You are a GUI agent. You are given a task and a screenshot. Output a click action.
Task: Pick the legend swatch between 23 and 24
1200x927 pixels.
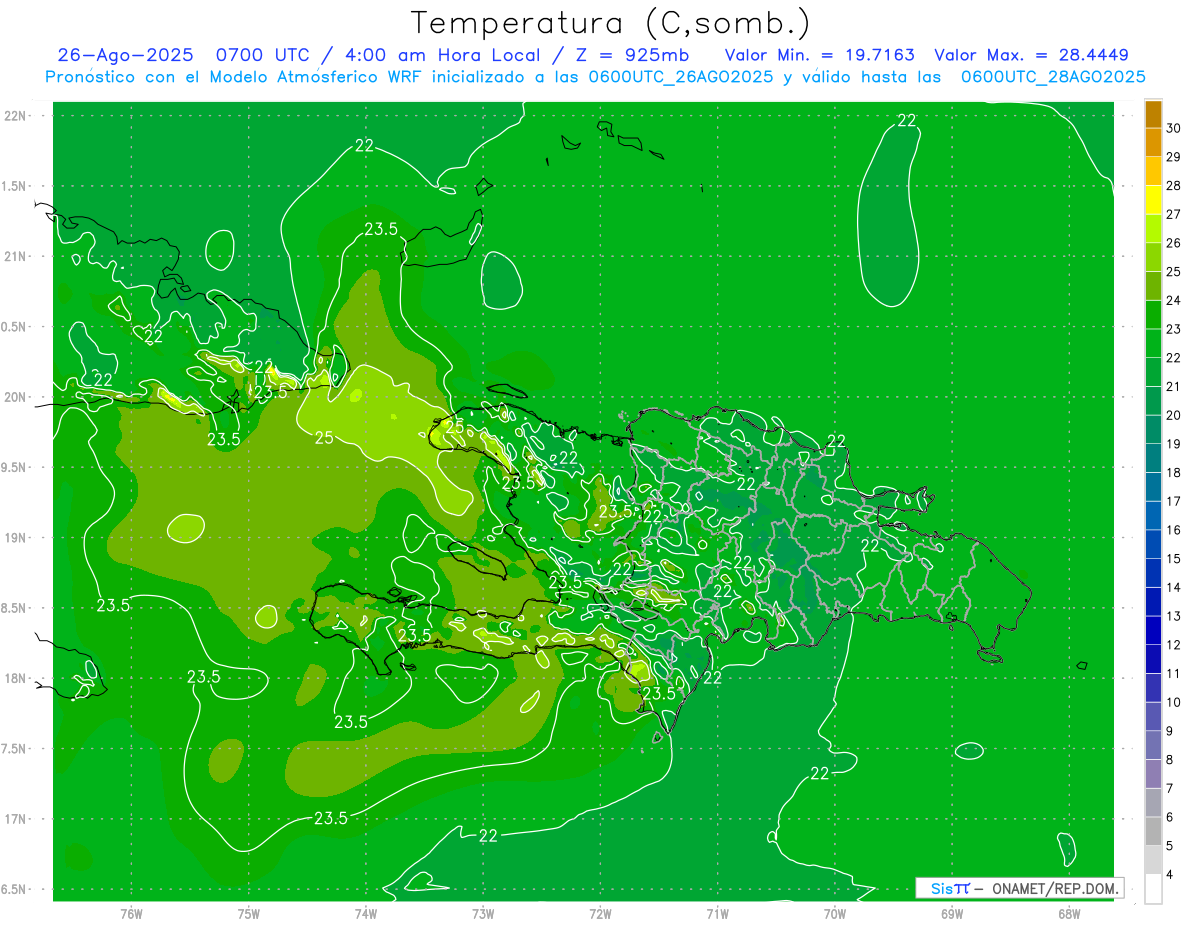(x=1153, y=315)
